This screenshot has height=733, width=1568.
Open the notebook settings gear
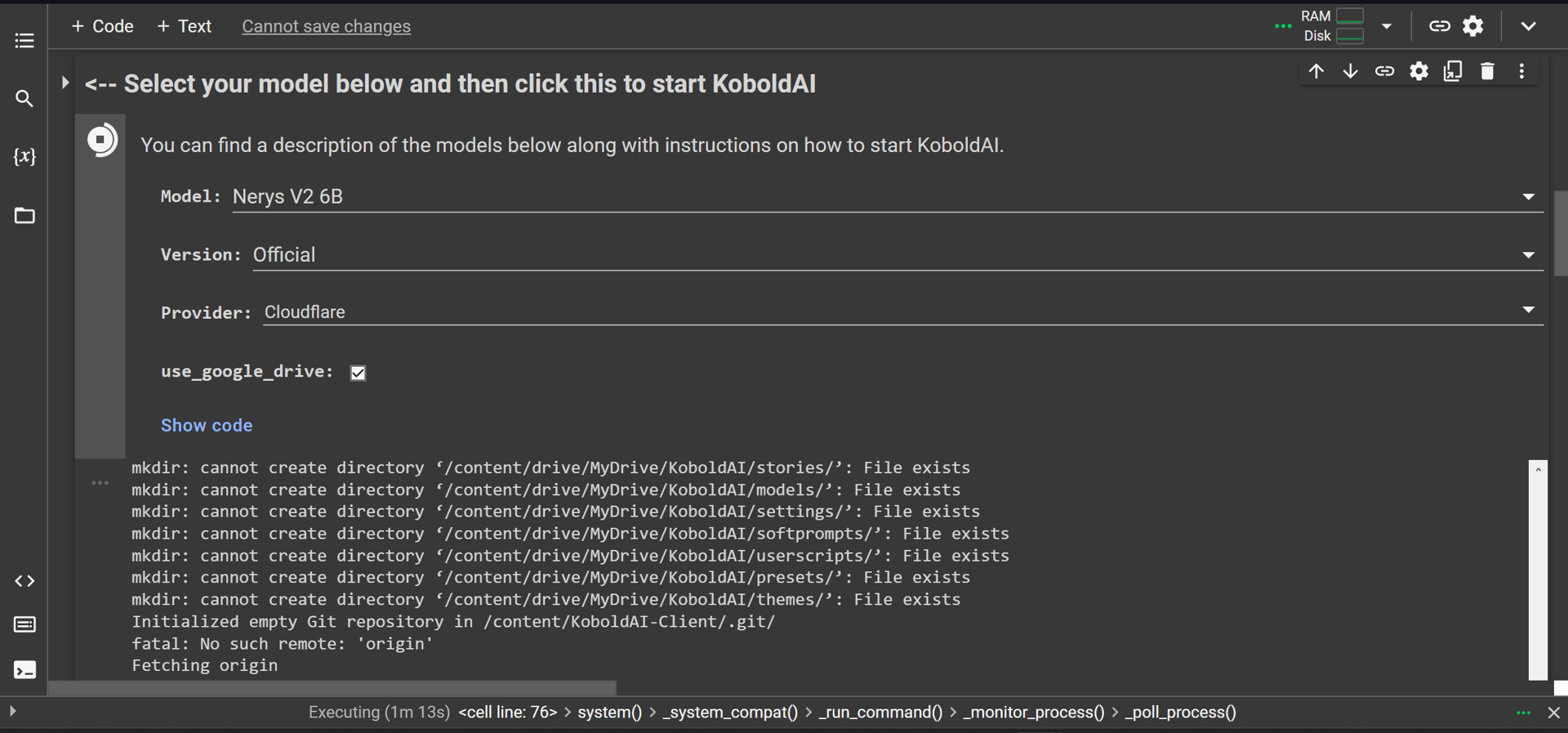tap(1472, 26)
